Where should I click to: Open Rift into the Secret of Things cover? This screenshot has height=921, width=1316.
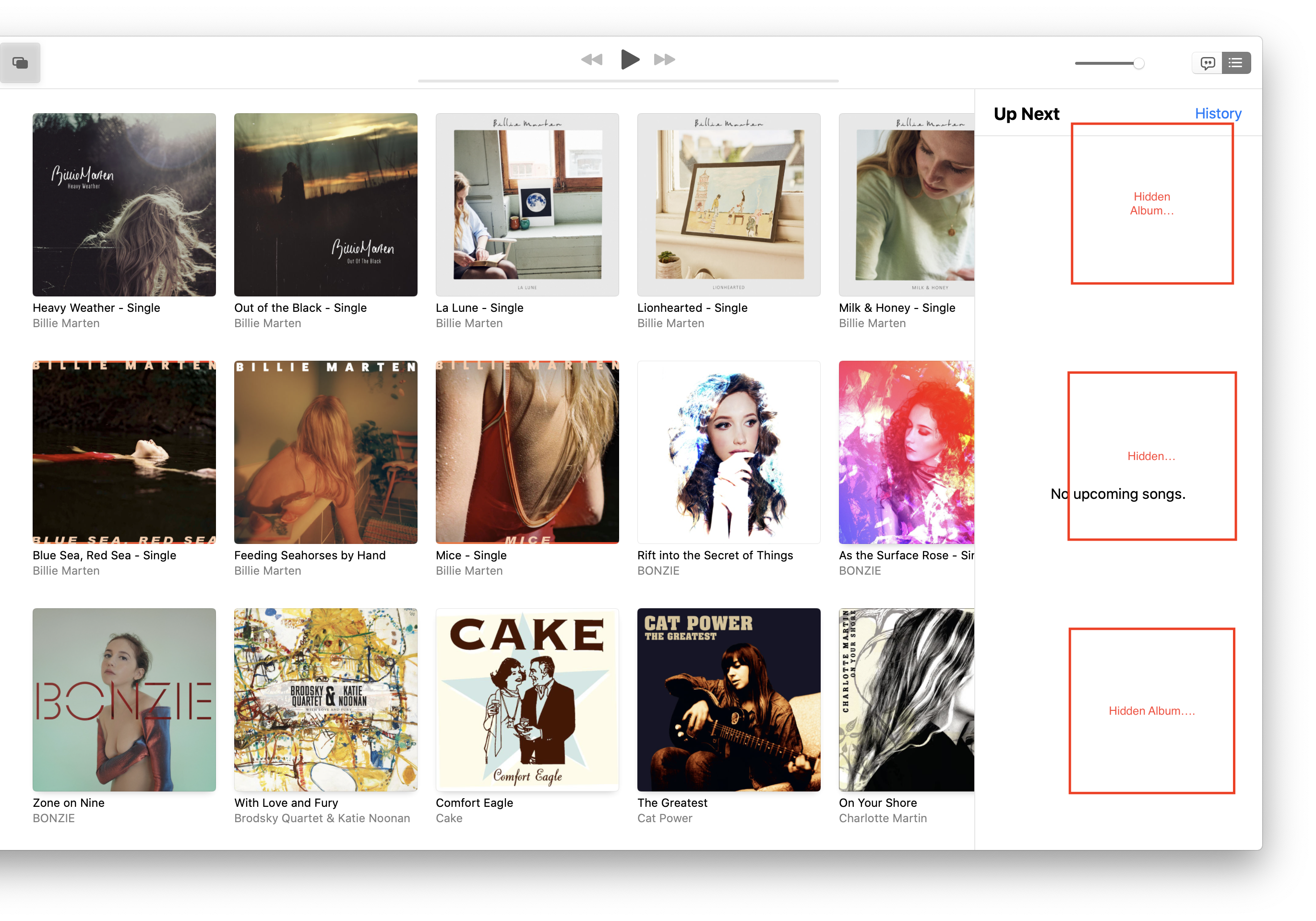pyautogui.click(x=729, y=452)
